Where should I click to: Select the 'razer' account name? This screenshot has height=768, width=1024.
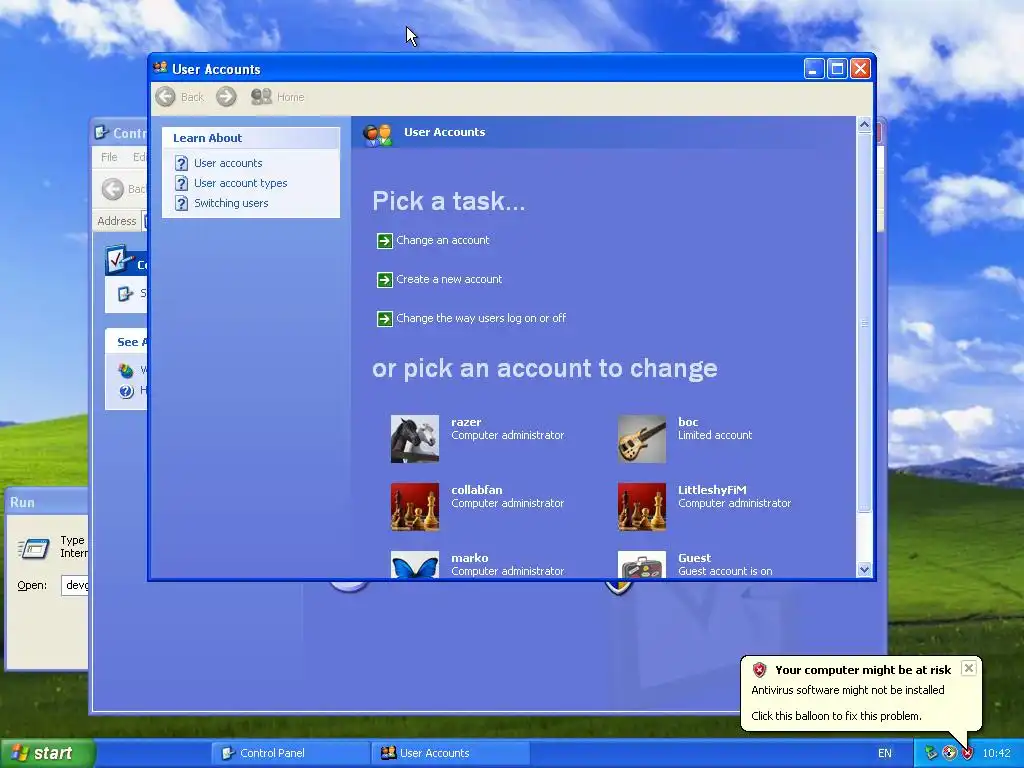coord(466,422)
